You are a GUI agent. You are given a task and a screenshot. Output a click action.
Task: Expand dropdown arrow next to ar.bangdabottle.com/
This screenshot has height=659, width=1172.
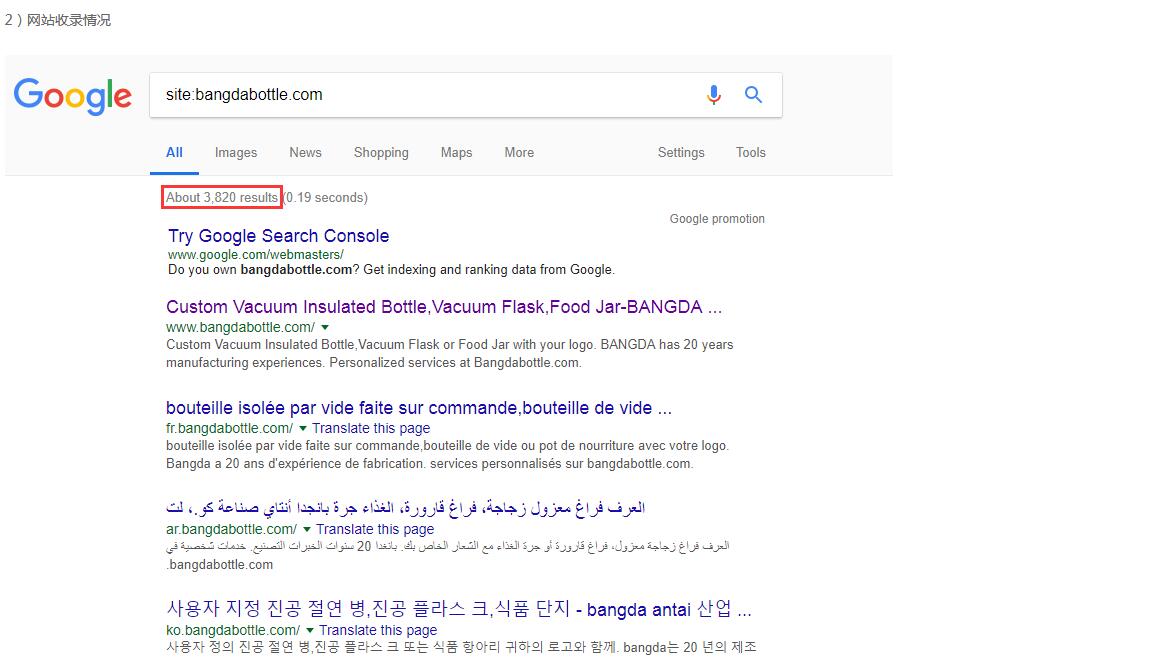[x=306, y=529]
